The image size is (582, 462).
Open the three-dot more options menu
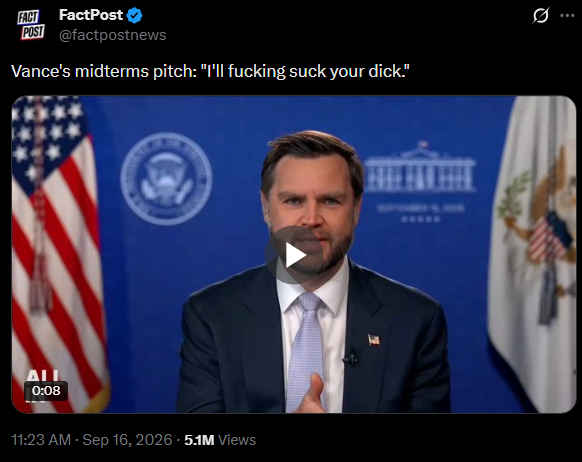pos(567,16)
